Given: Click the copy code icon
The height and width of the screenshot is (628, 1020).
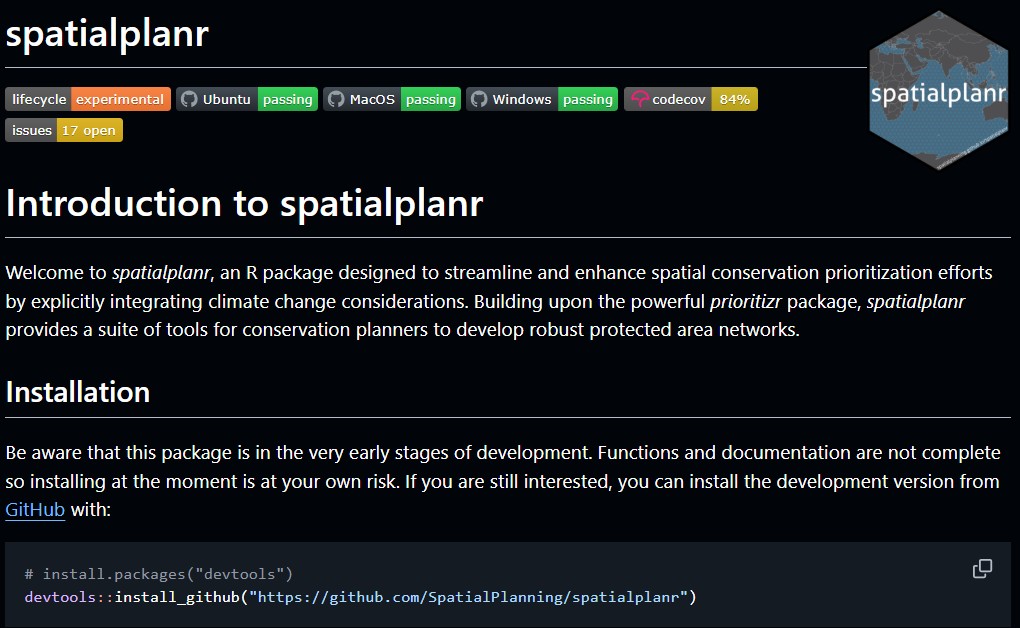Looking at the screenshot, I should (x=982, y=569).
